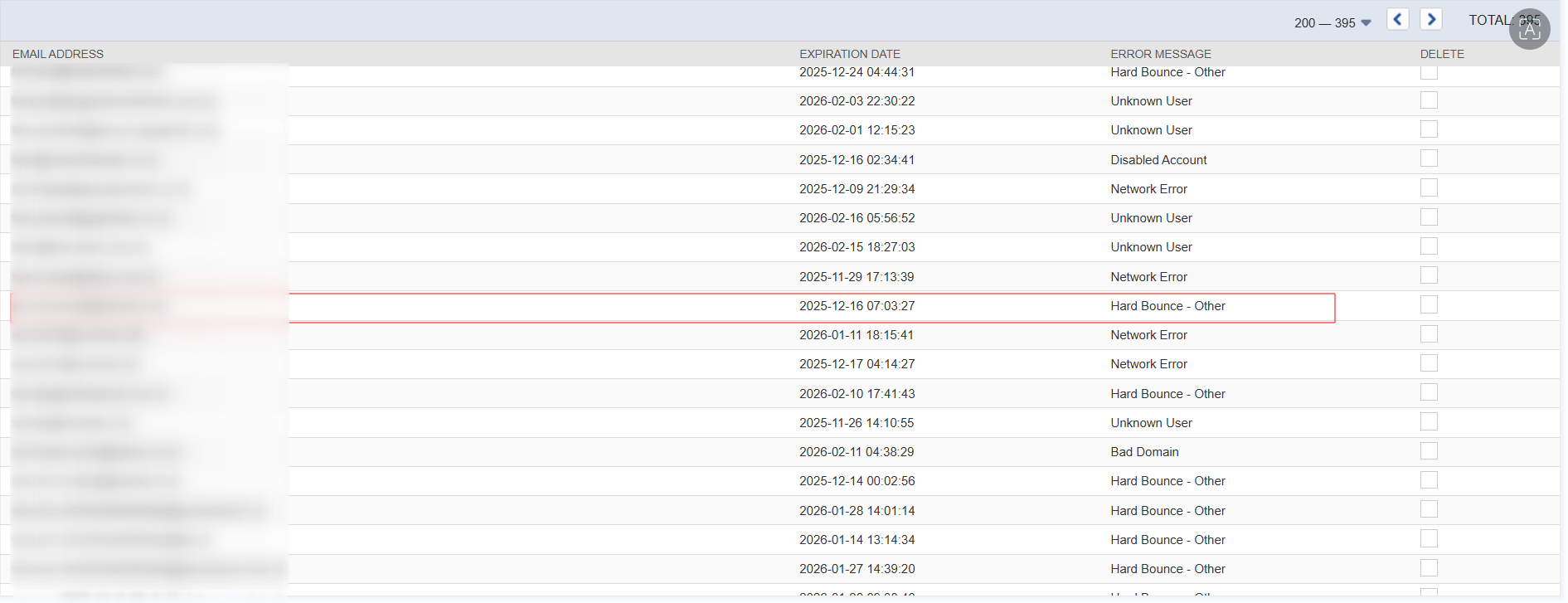Viewport: 1568px width, 603px height.
Task: Tick delete checkbox for 2025-12-17 04:14:27 row
Action: coord(1428,363)
